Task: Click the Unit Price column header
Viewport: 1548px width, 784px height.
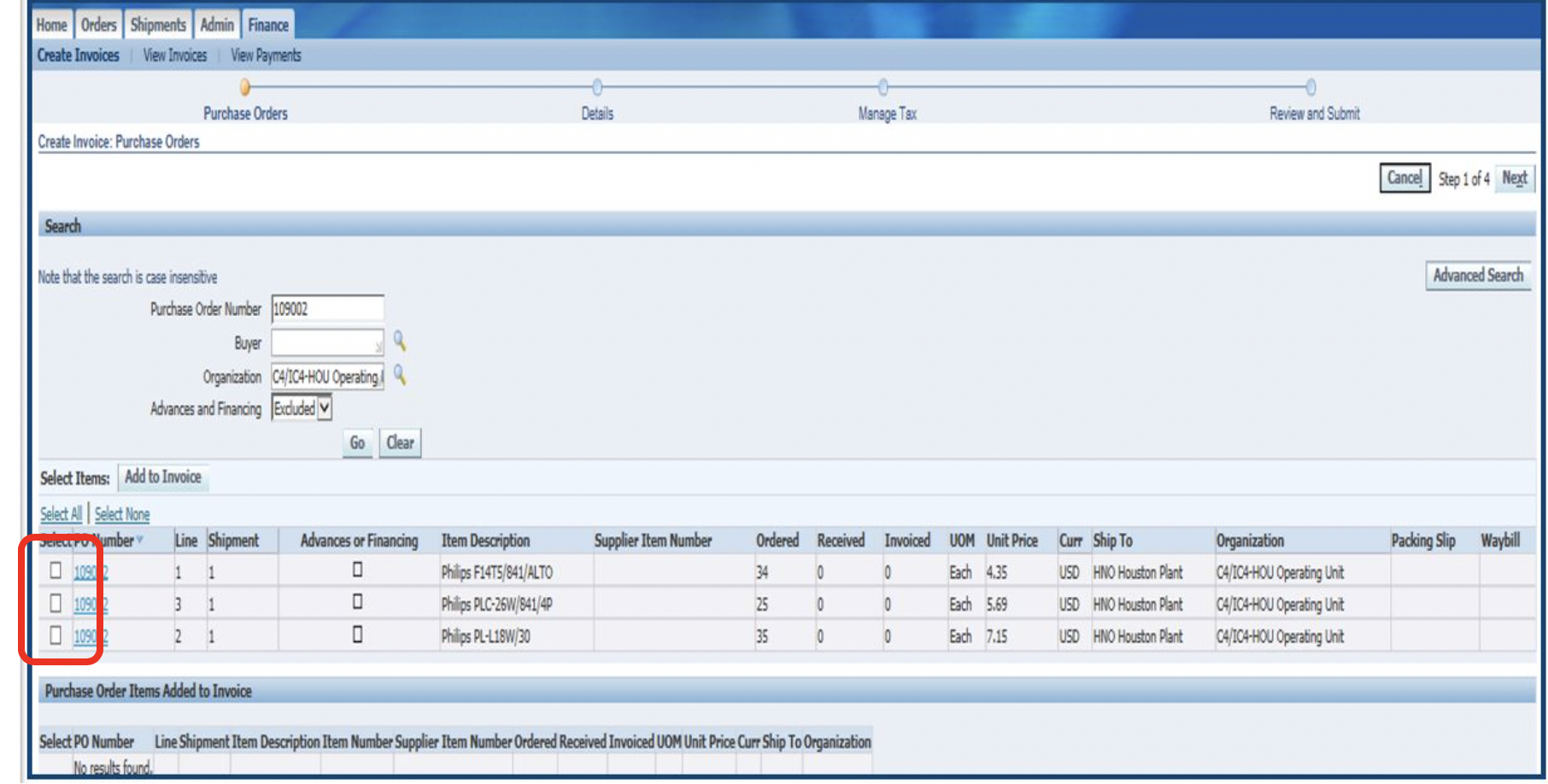Action: click(x=1012, y=541)
